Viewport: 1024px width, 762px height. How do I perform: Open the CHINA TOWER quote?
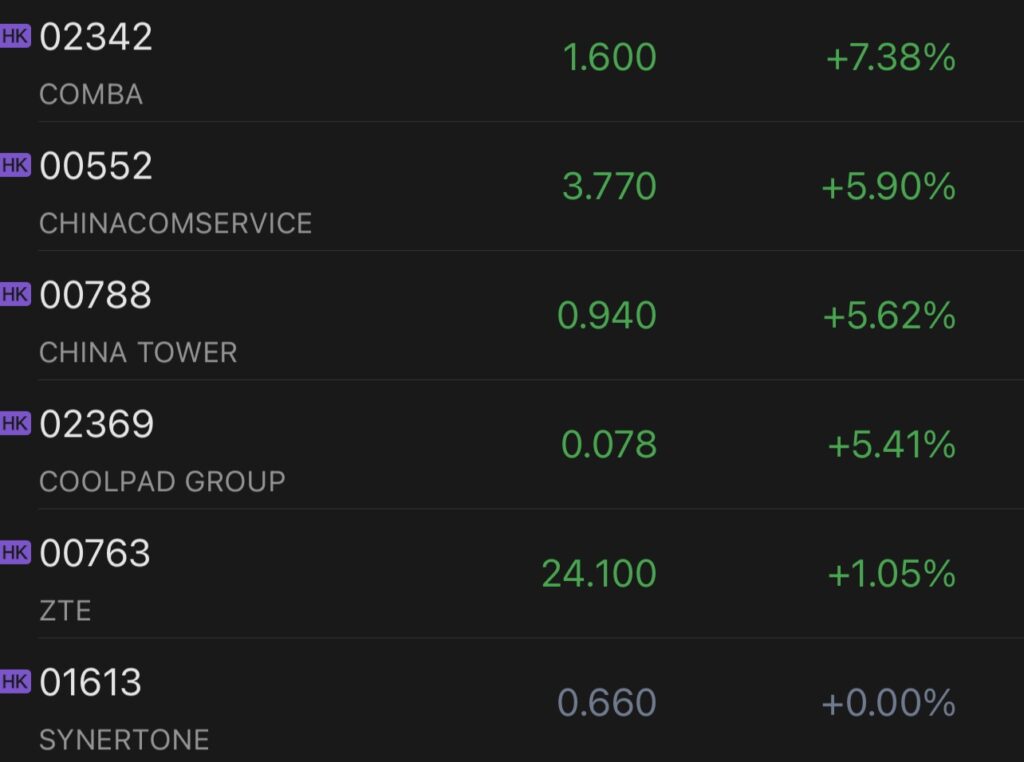click(x=137, y=353)
